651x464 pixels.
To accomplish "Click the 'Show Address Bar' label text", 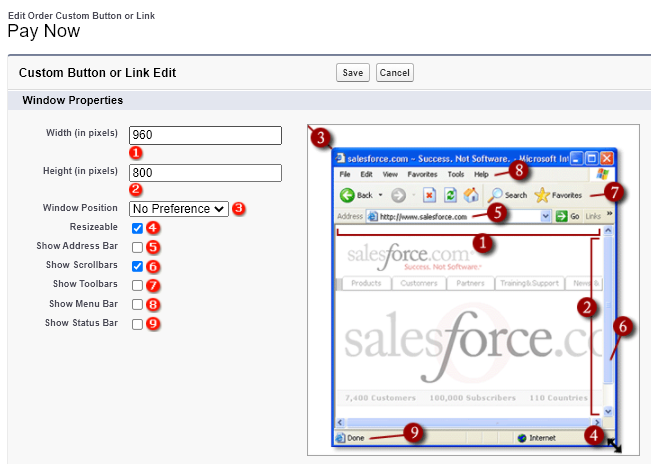I will coord(77,246).
